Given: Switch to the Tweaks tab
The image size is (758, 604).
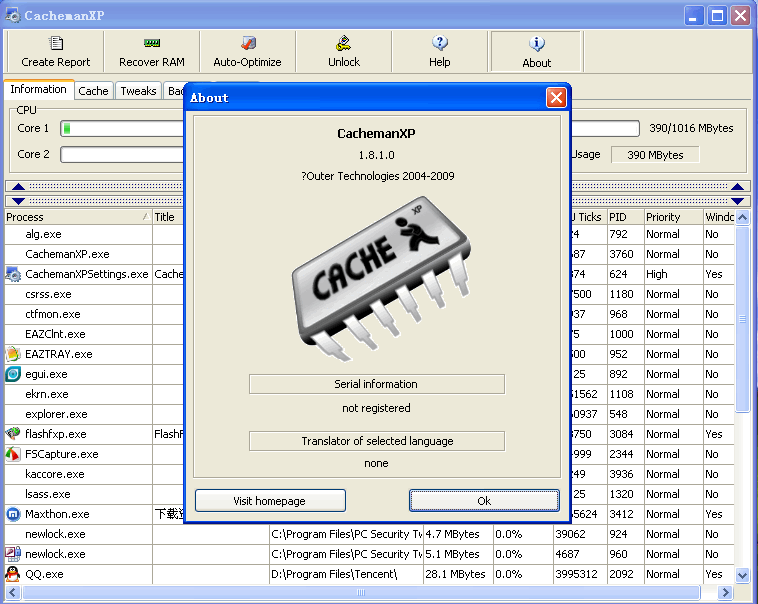Looking at the screenshot, I should click(138, 90).
